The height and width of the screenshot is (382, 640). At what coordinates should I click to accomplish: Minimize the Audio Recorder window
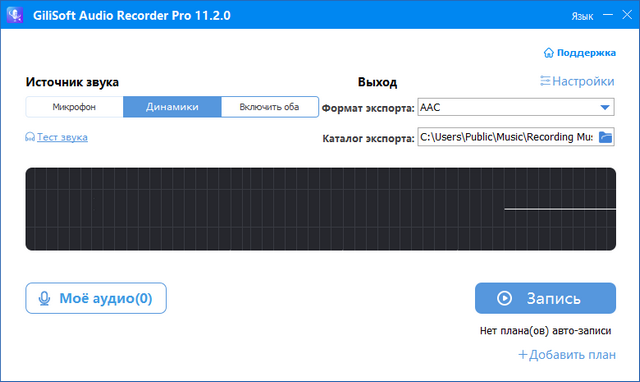click(608, 15)
